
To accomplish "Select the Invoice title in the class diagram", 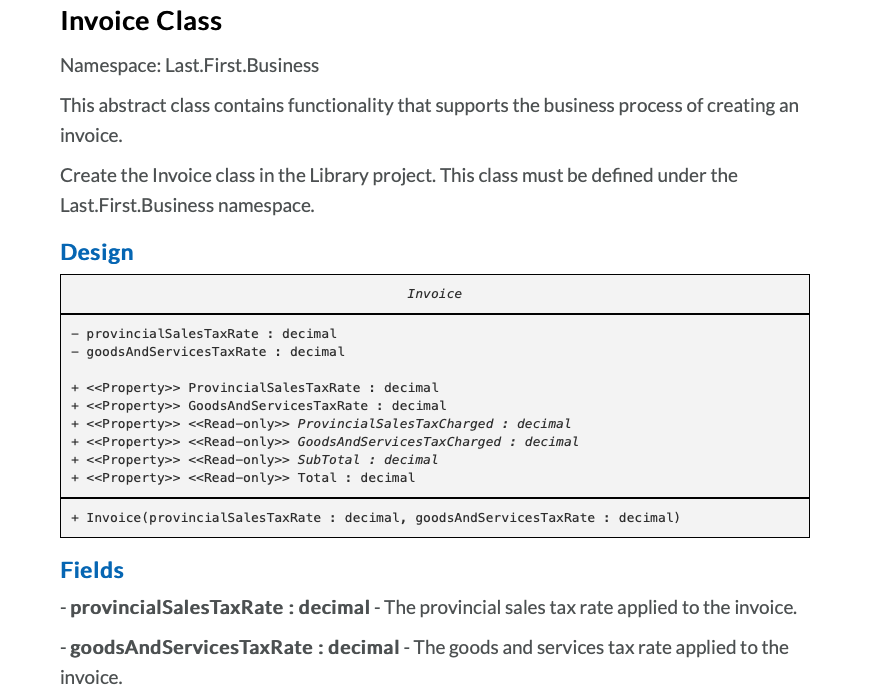I will pos(434,293).
